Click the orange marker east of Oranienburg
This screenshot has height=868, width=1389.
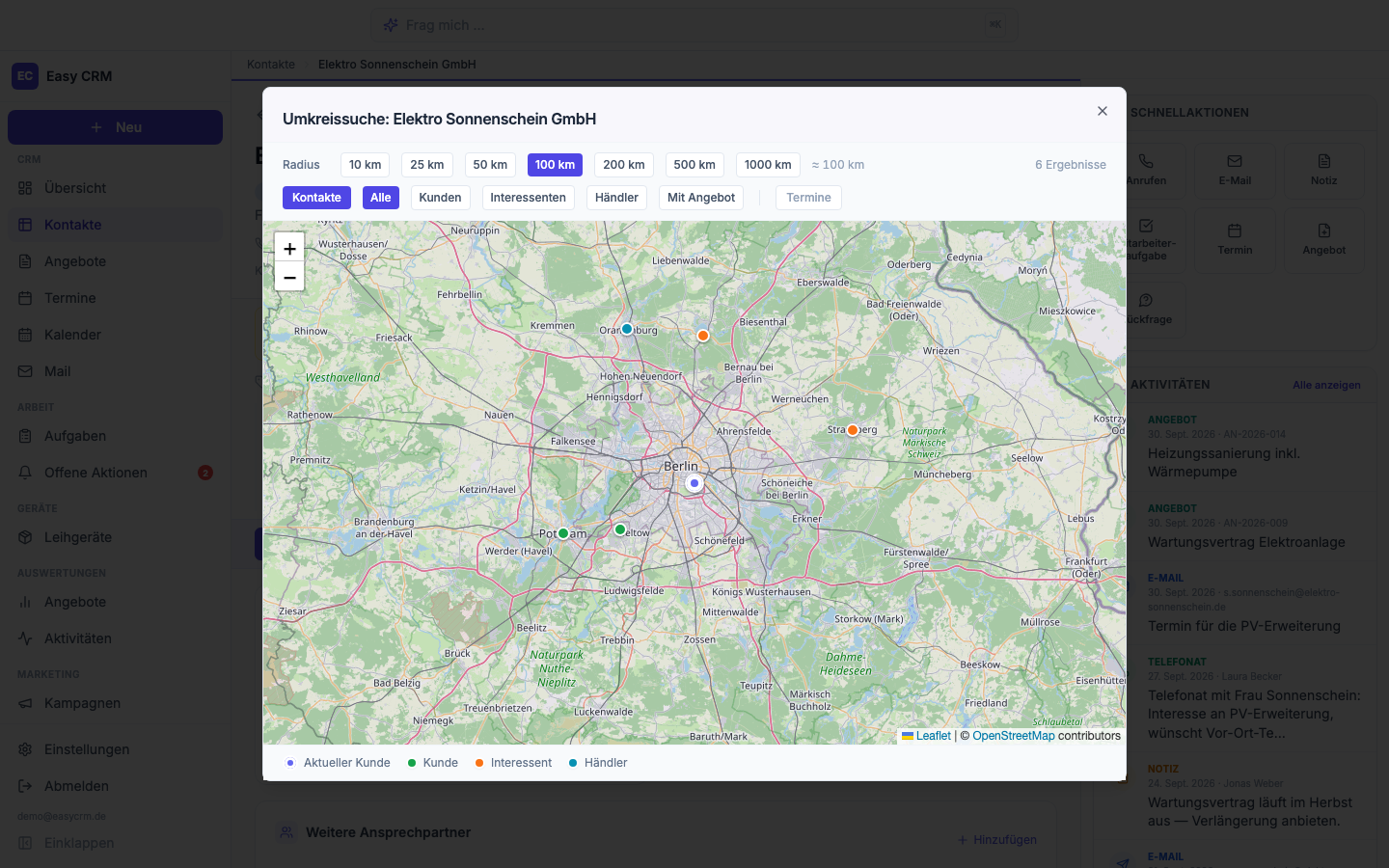[703, 336]
